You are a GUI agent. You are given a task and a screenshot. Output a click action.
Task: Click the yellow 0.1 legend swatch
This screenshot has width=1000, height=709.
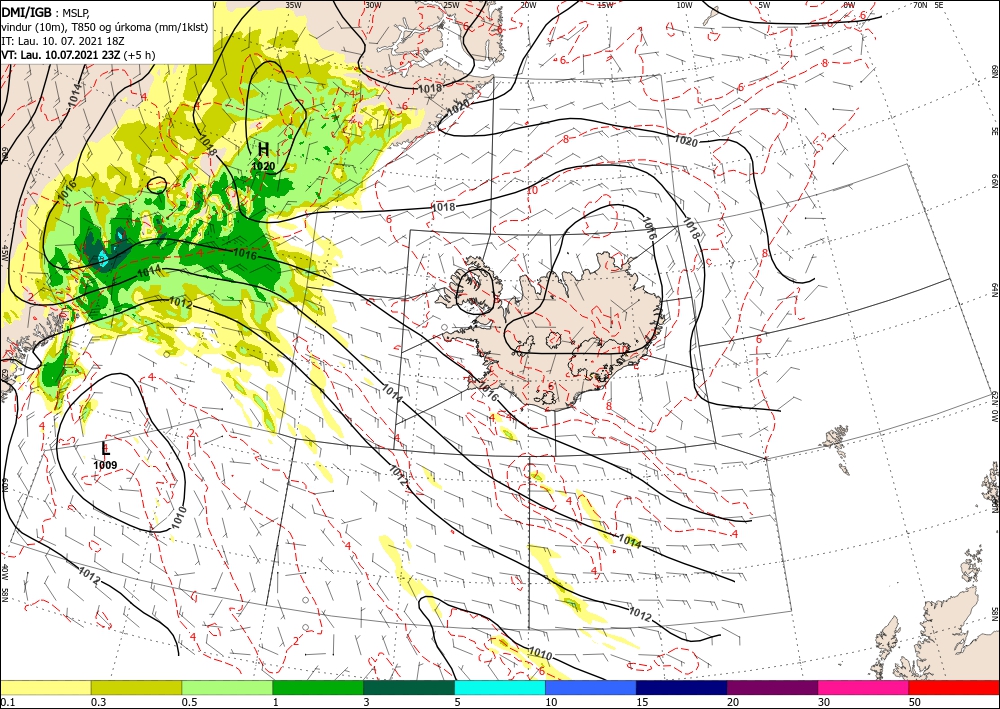(x=45, y=687)
